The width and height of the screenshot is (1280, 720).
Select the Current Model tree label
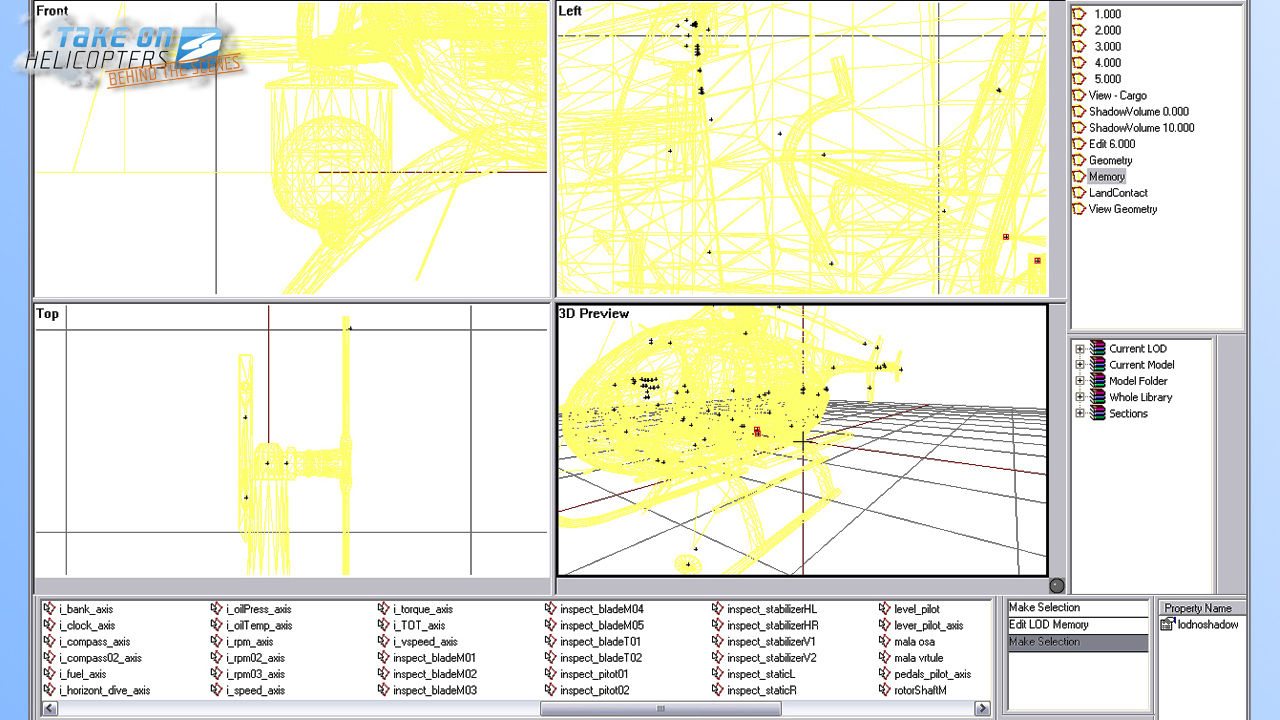(1141, 365)
